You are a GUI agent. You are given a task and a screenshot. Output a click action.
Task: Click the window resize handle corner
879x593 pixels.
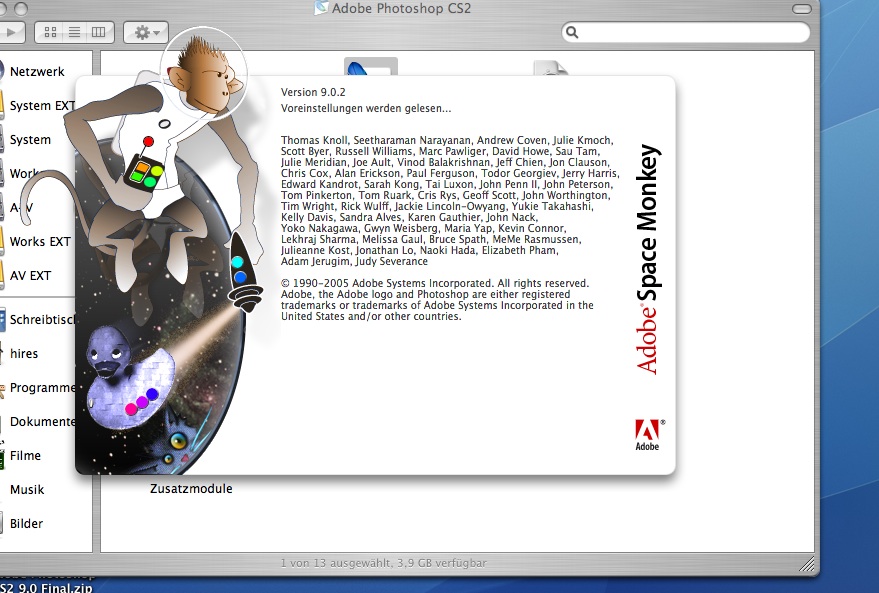pos(809,564)
